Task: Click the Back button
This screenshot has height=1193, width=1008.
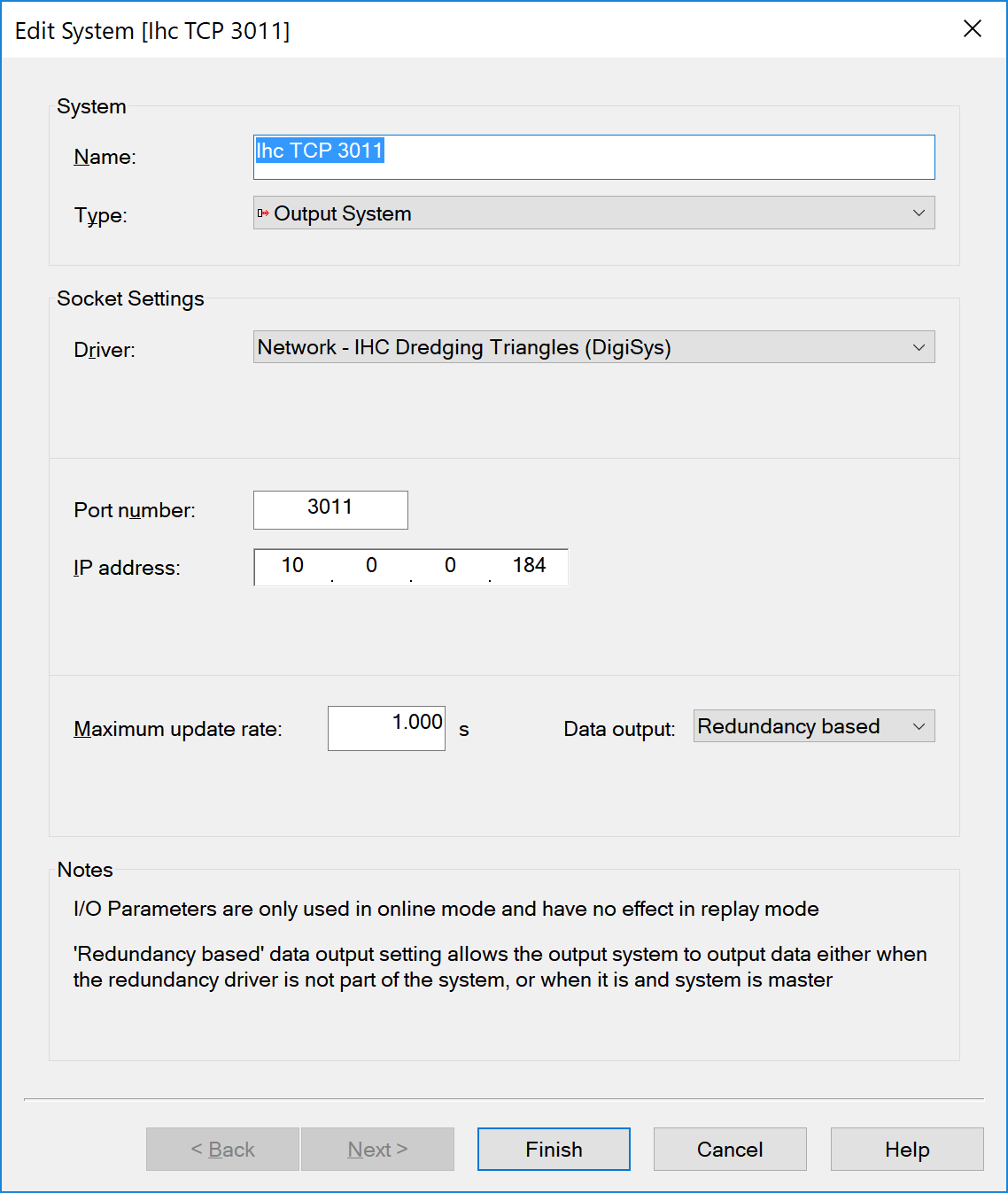Action: point(222,1149)
